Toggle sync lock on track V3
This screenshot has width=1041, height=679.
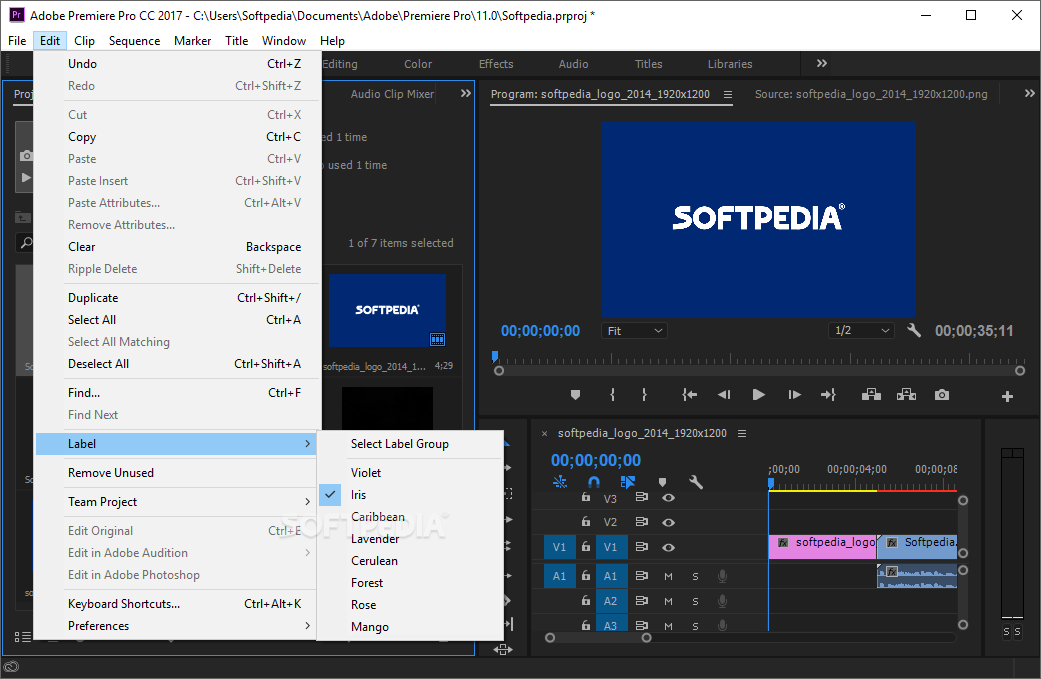pos(641,497)
